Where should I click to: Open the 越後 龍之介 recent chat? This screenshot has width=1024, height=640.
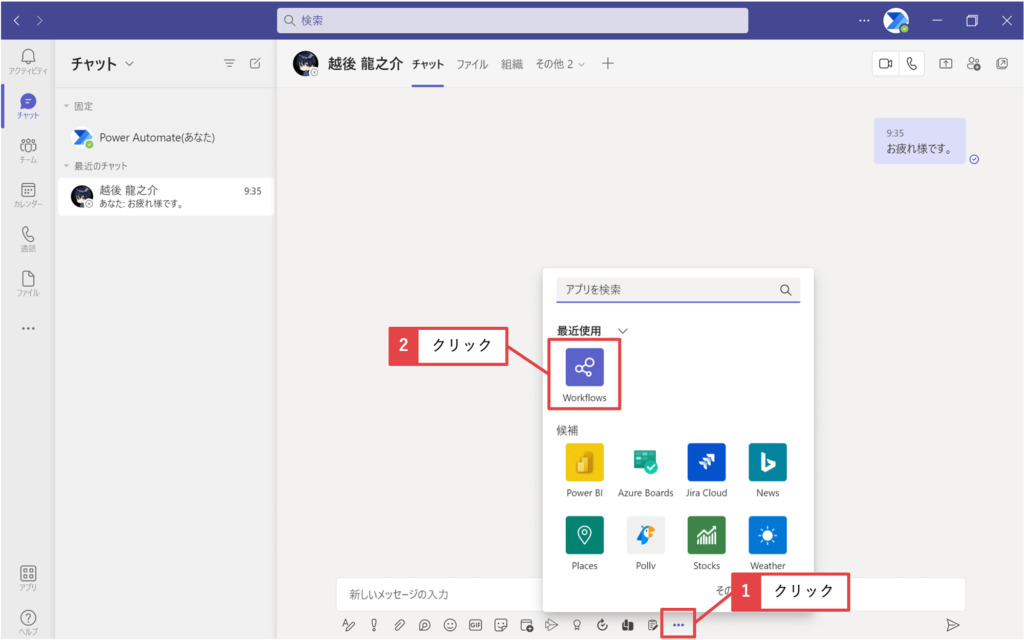point(166,196)
